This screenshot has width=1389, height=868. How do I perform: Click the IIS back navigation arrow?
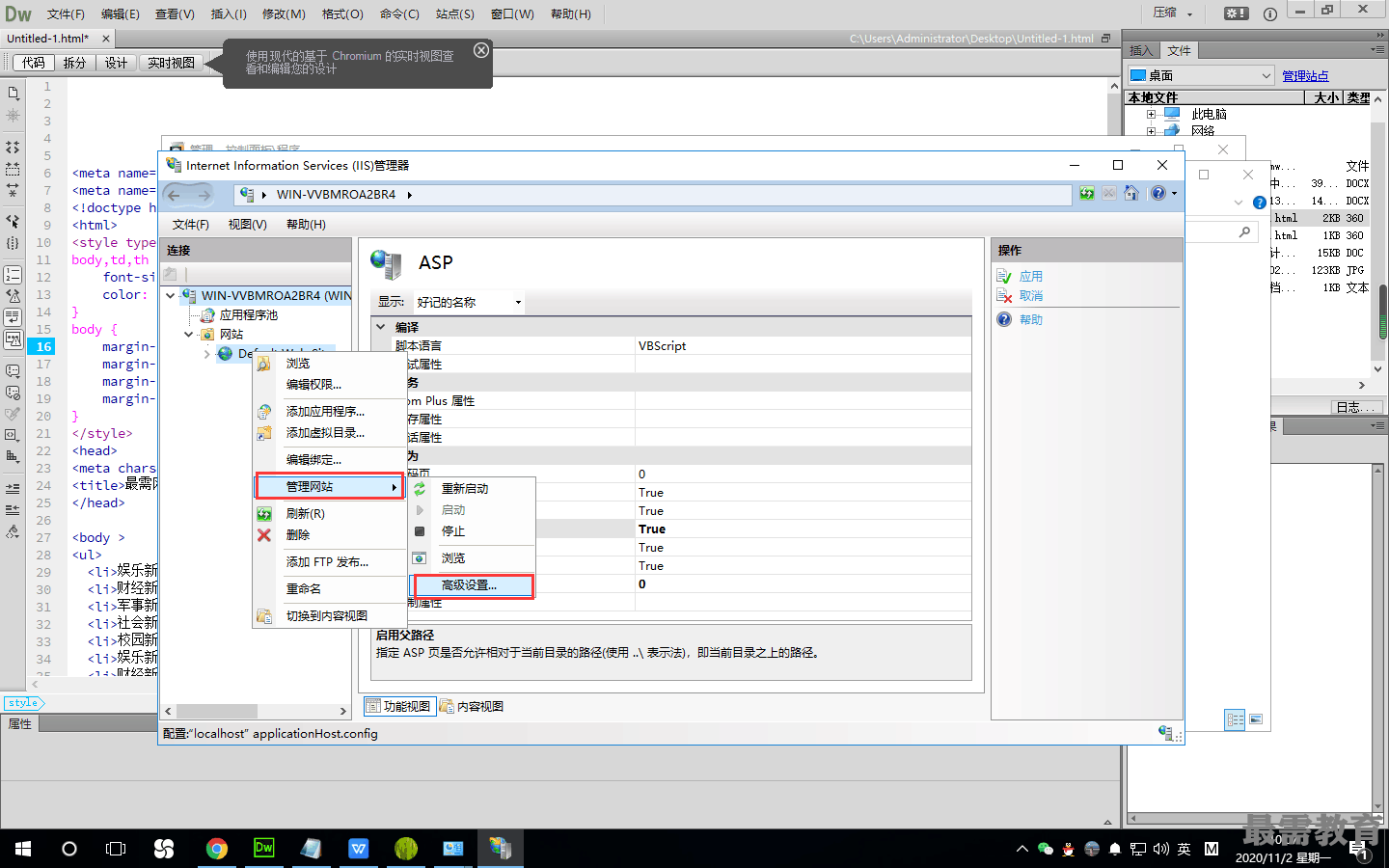[175, 195]
